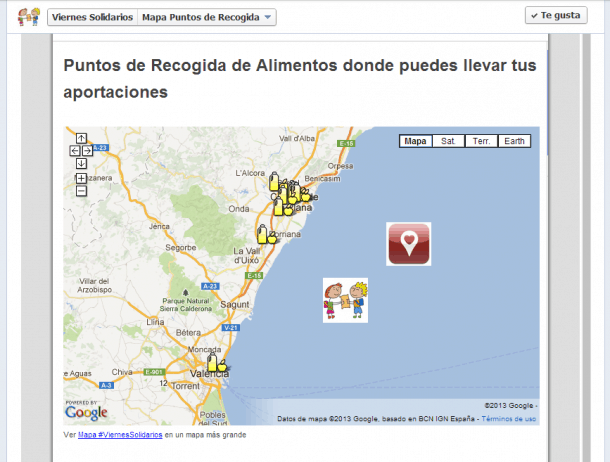Open the Términos de uso link
Screen dimensions: 610x462
[509, 419]
